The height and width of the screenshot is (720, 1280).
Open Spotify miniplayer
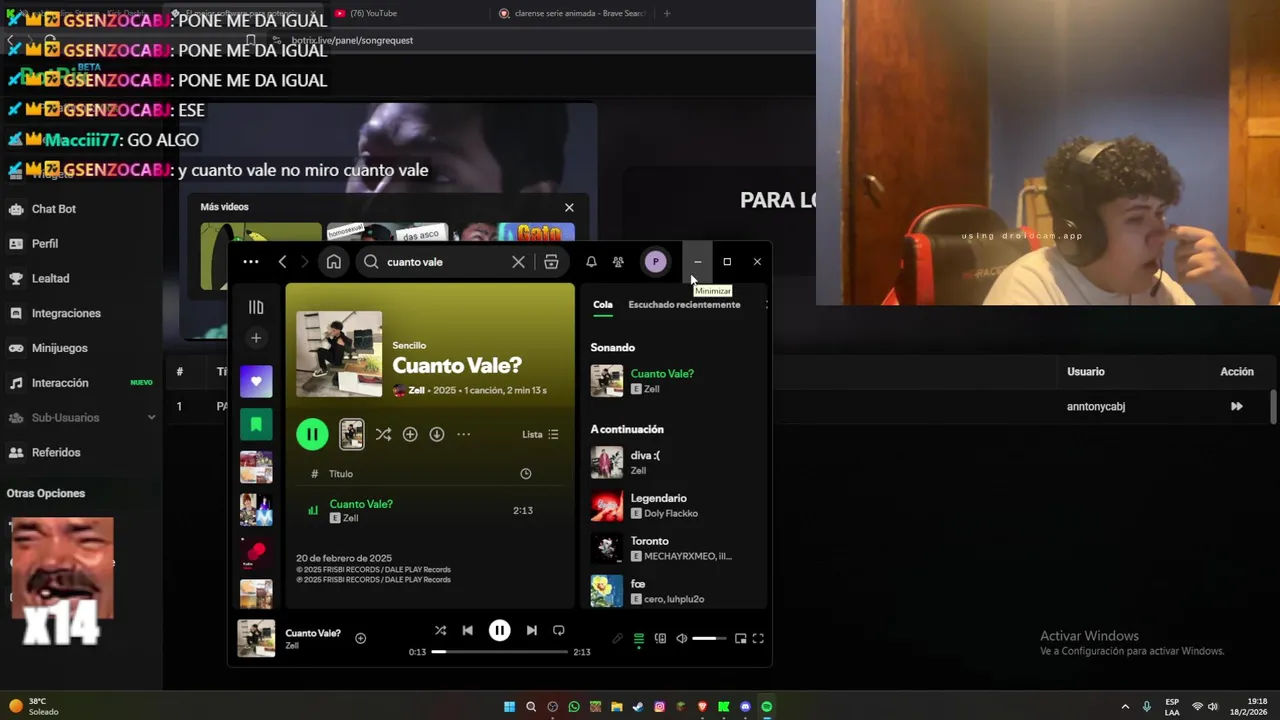[740, 638]
